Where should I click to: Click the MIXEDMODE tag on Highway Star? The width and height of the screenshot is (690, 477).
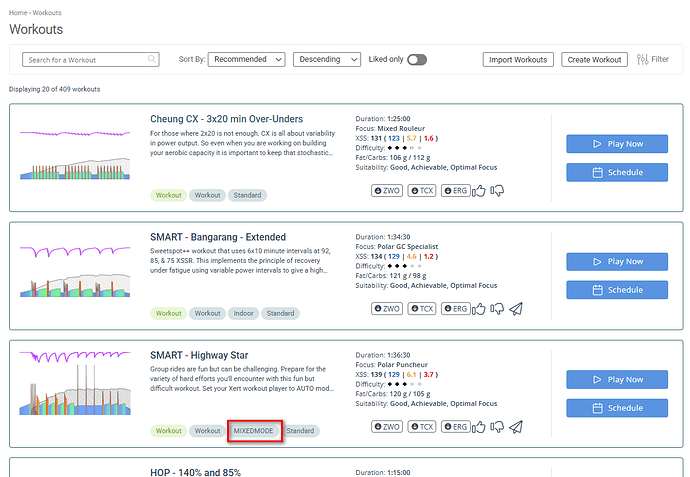click(253, 431)
